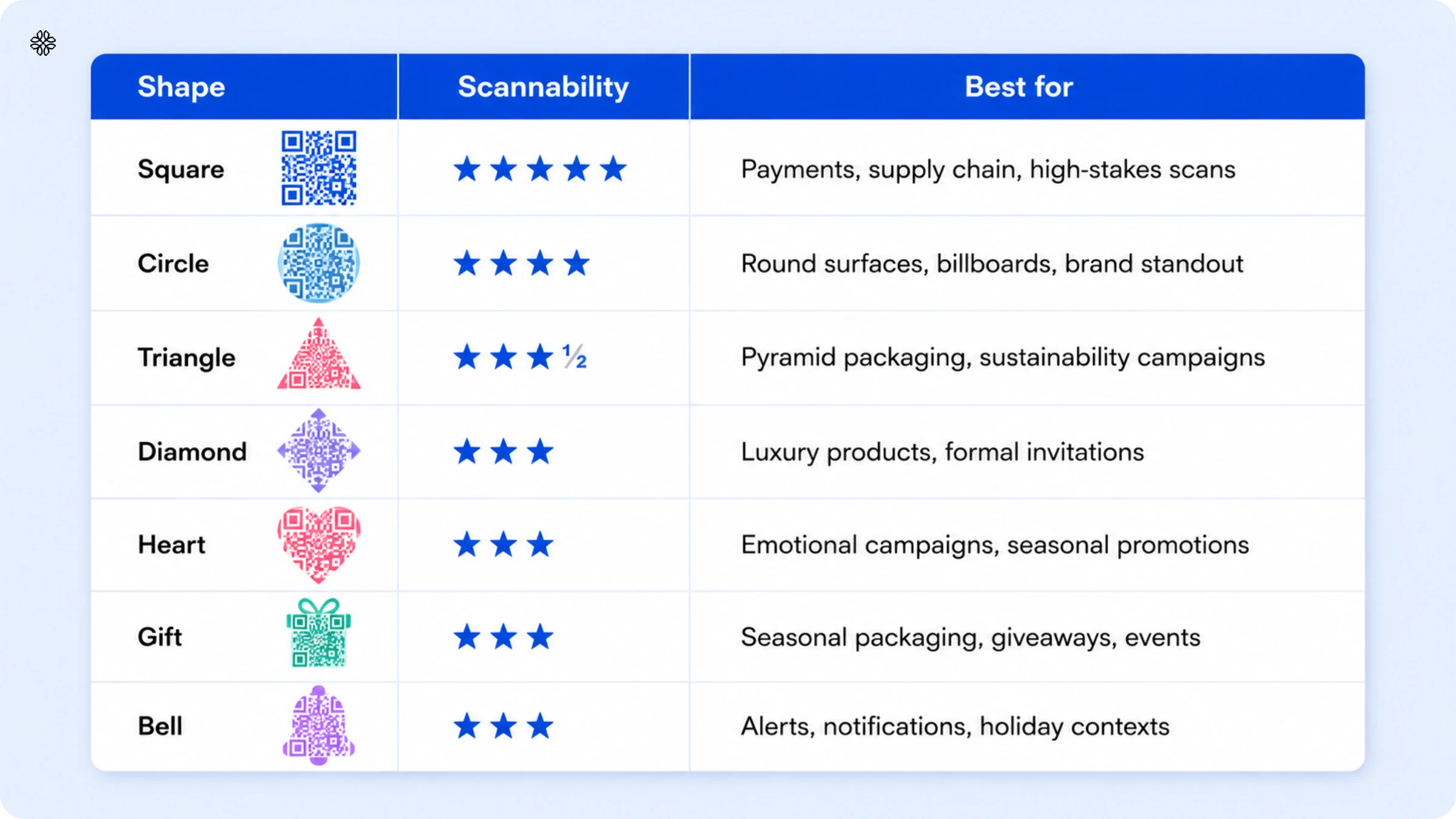Click the red triangle QR code
The width and height of the screenshot is (1456, 819).
318,354
